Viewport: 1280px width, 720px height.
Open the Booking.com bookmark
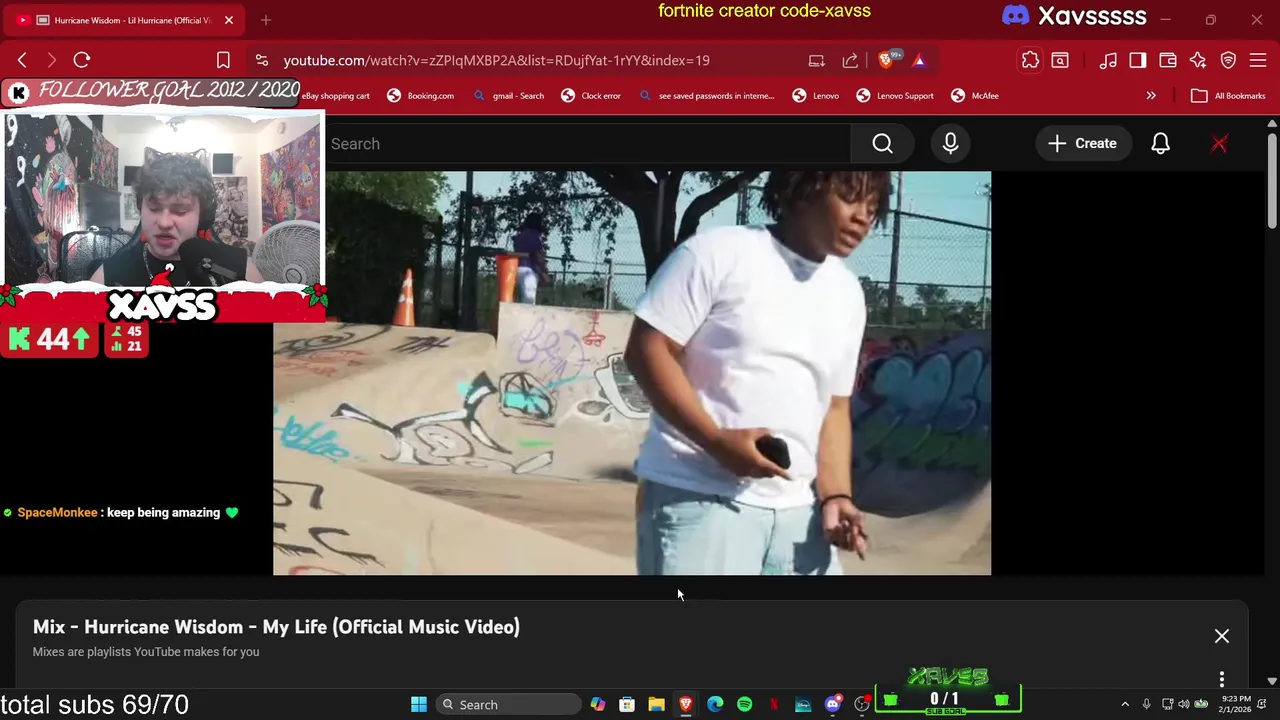420,96
